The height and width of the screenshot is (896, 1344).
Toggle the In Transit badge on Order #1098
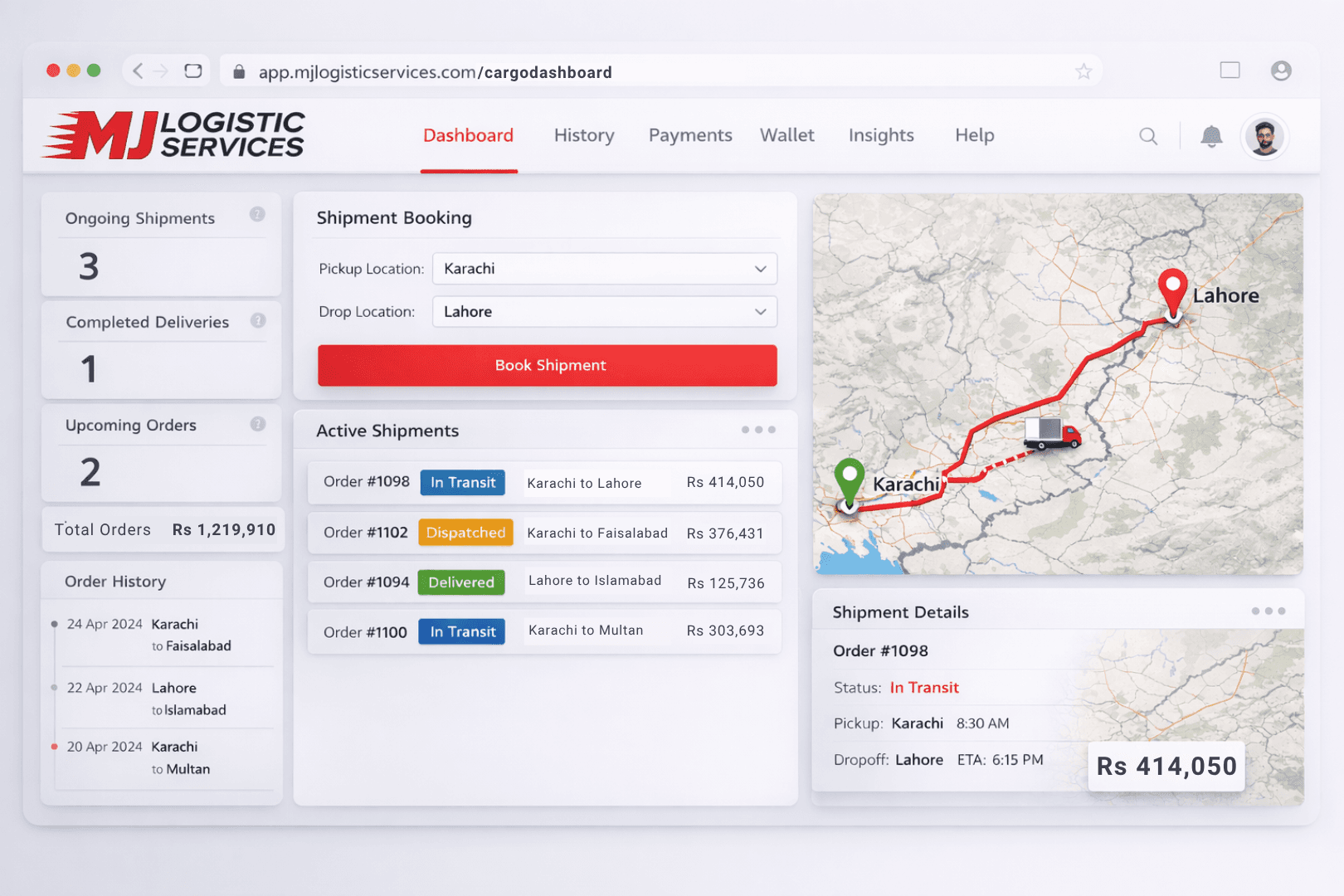462,482
